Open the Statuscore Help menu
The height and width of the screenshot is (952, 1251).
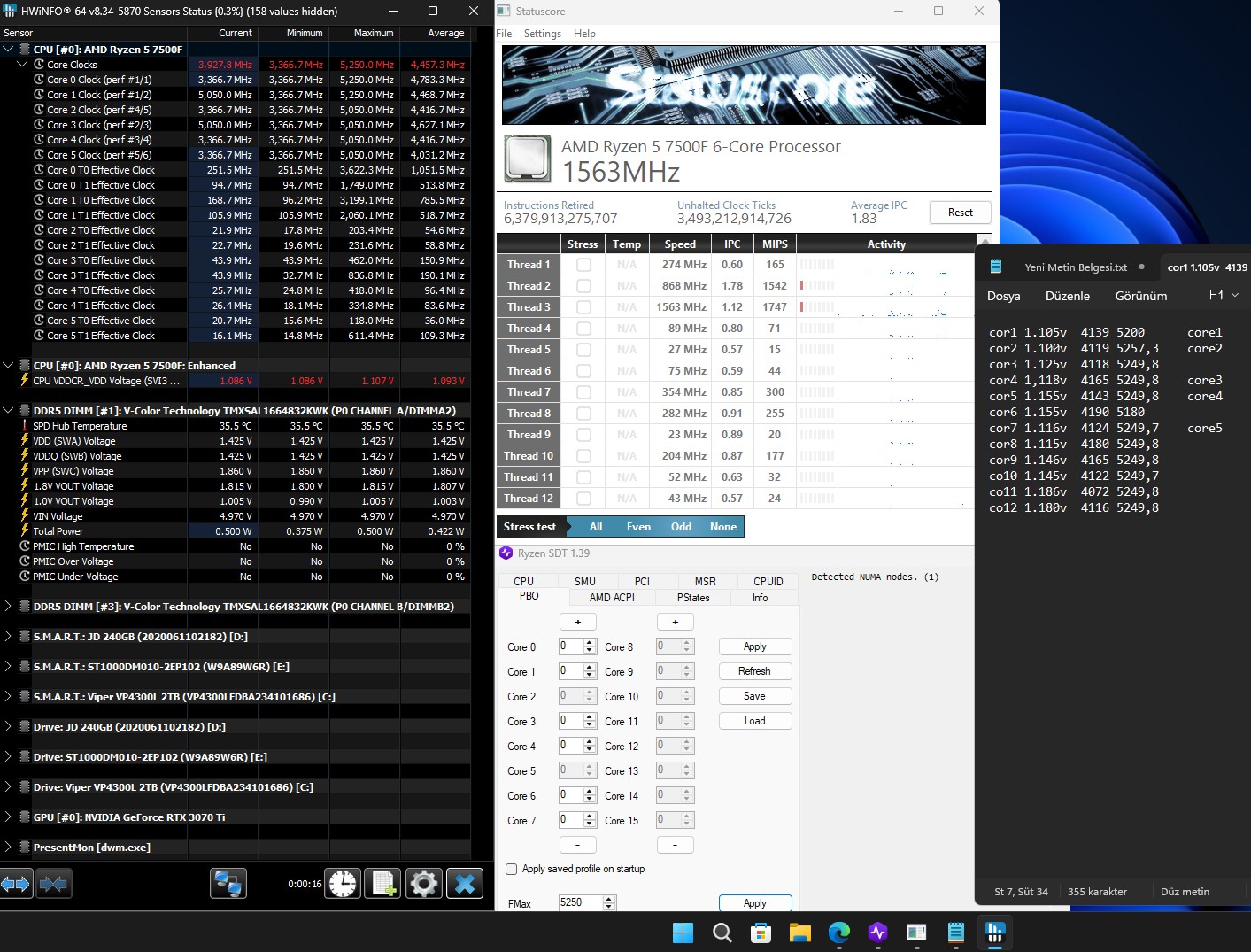584,34
